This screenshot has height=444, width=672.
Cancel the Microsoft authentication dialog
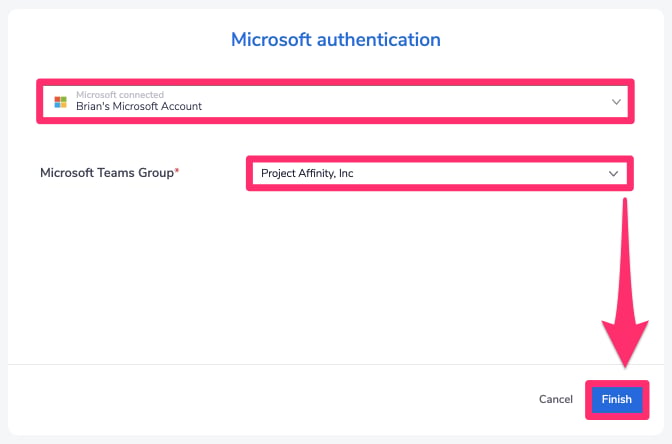pos(555,399)
